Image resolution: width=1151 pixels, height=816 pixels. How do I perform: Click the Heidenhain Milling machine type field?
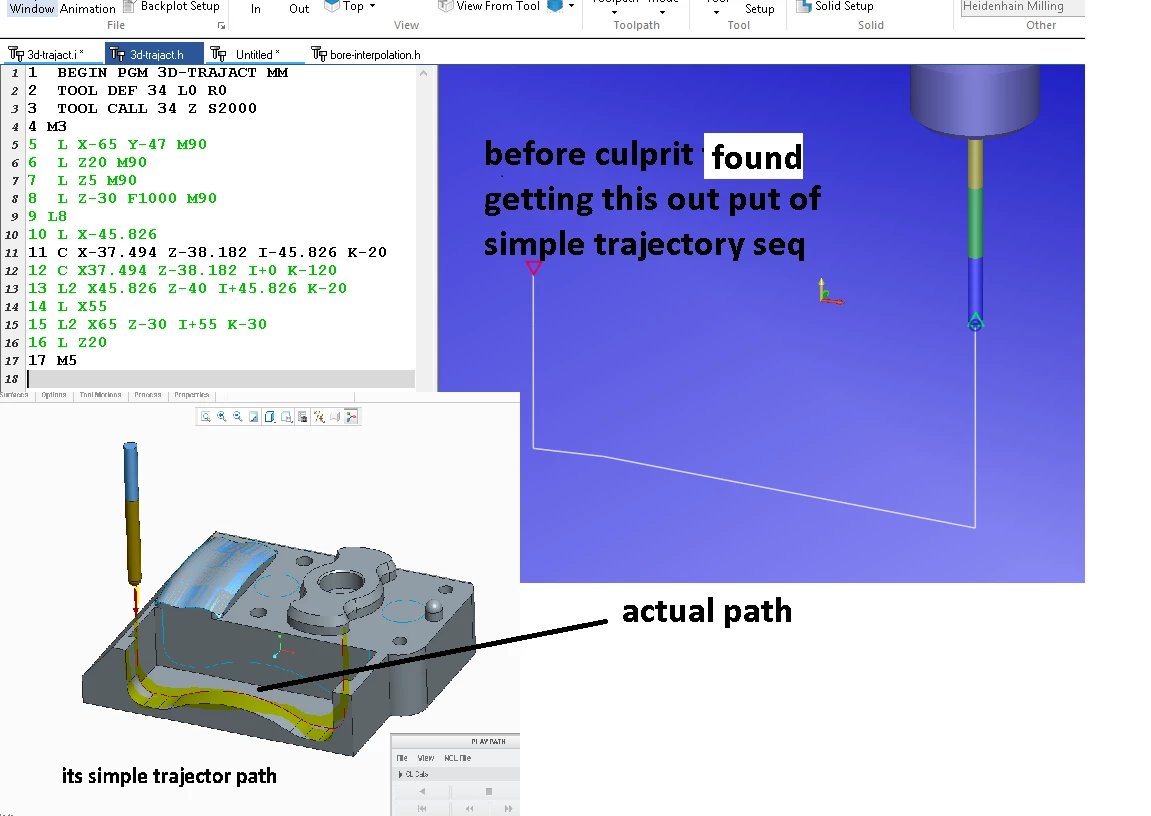coord(1022,7)
